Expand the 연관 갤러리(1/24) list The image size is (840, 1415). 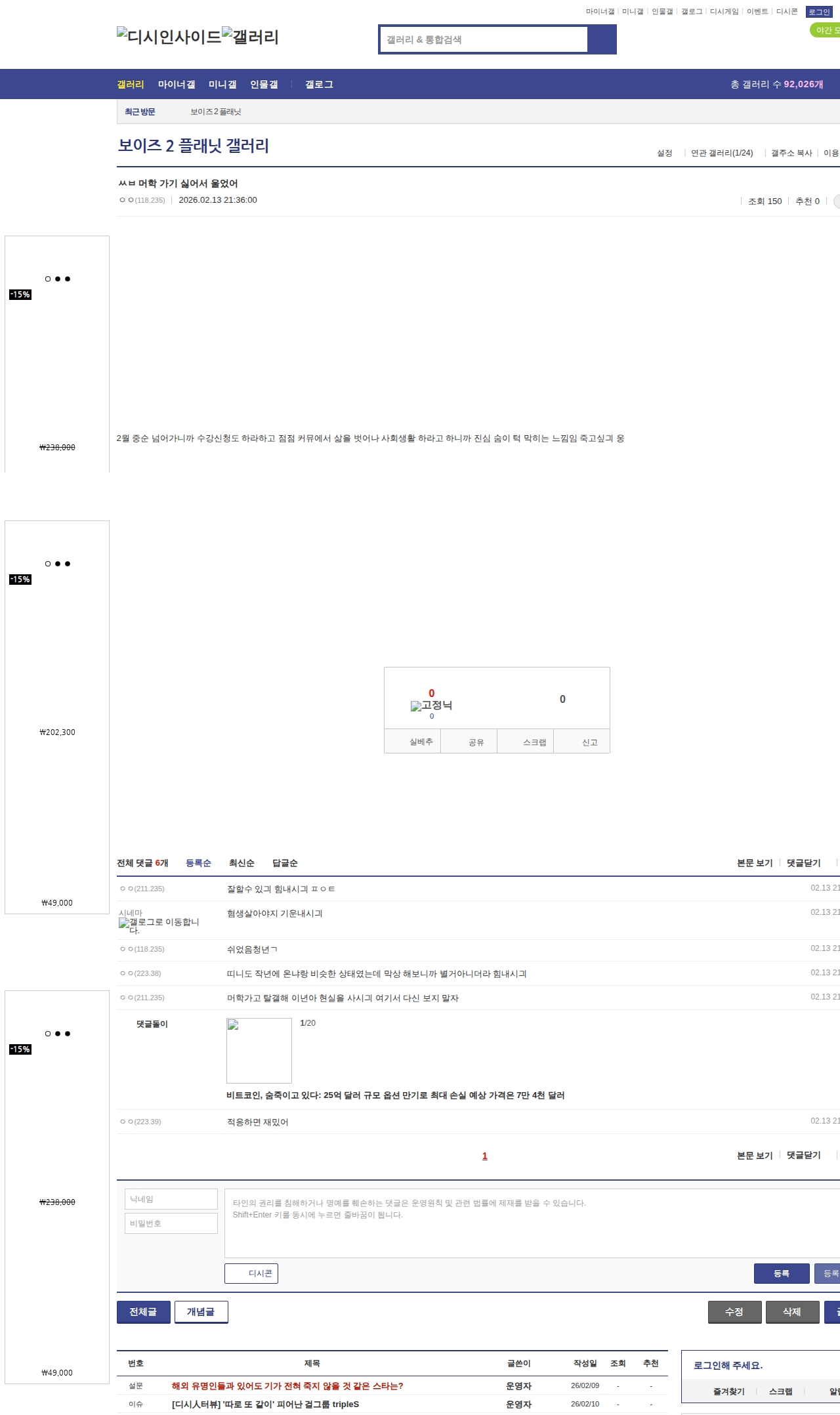[721, 153]
